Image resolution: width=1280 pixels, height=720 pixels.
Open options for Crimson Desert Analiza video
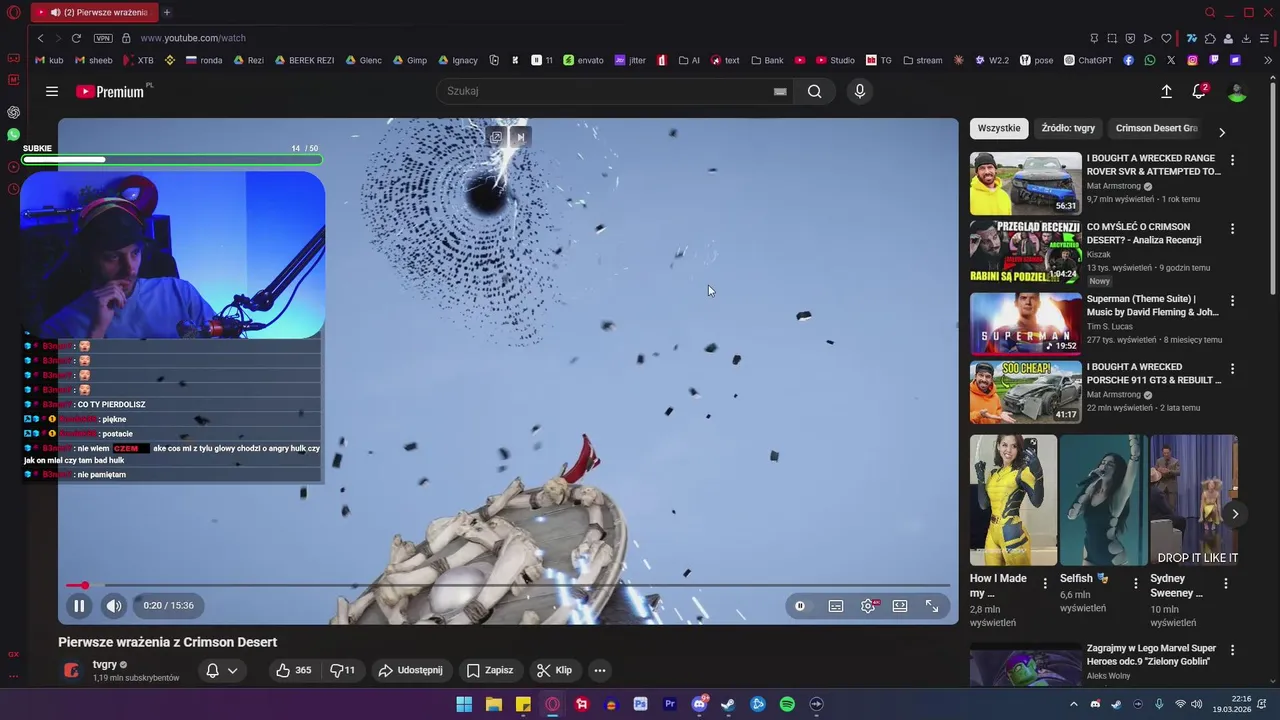(1232, 229)
